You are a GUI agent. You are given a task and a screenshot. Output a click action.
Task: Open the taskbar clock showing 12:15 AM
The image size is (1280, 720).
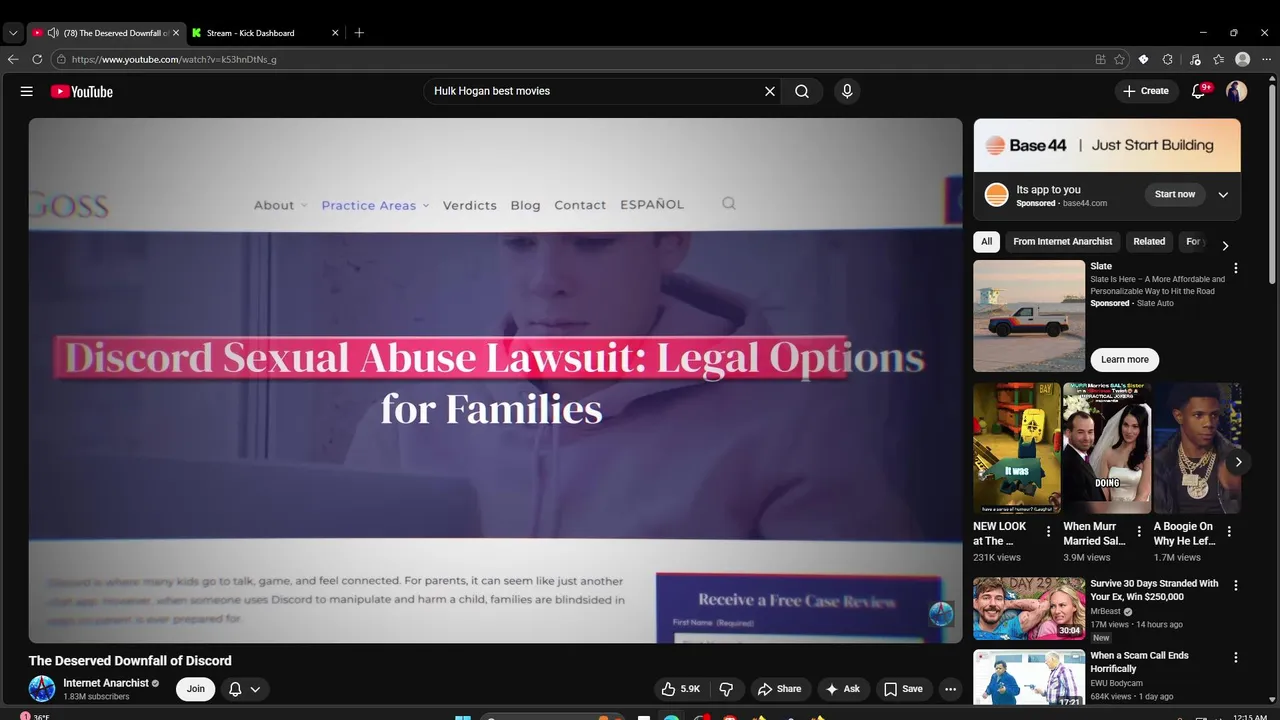coord(1250,716)
